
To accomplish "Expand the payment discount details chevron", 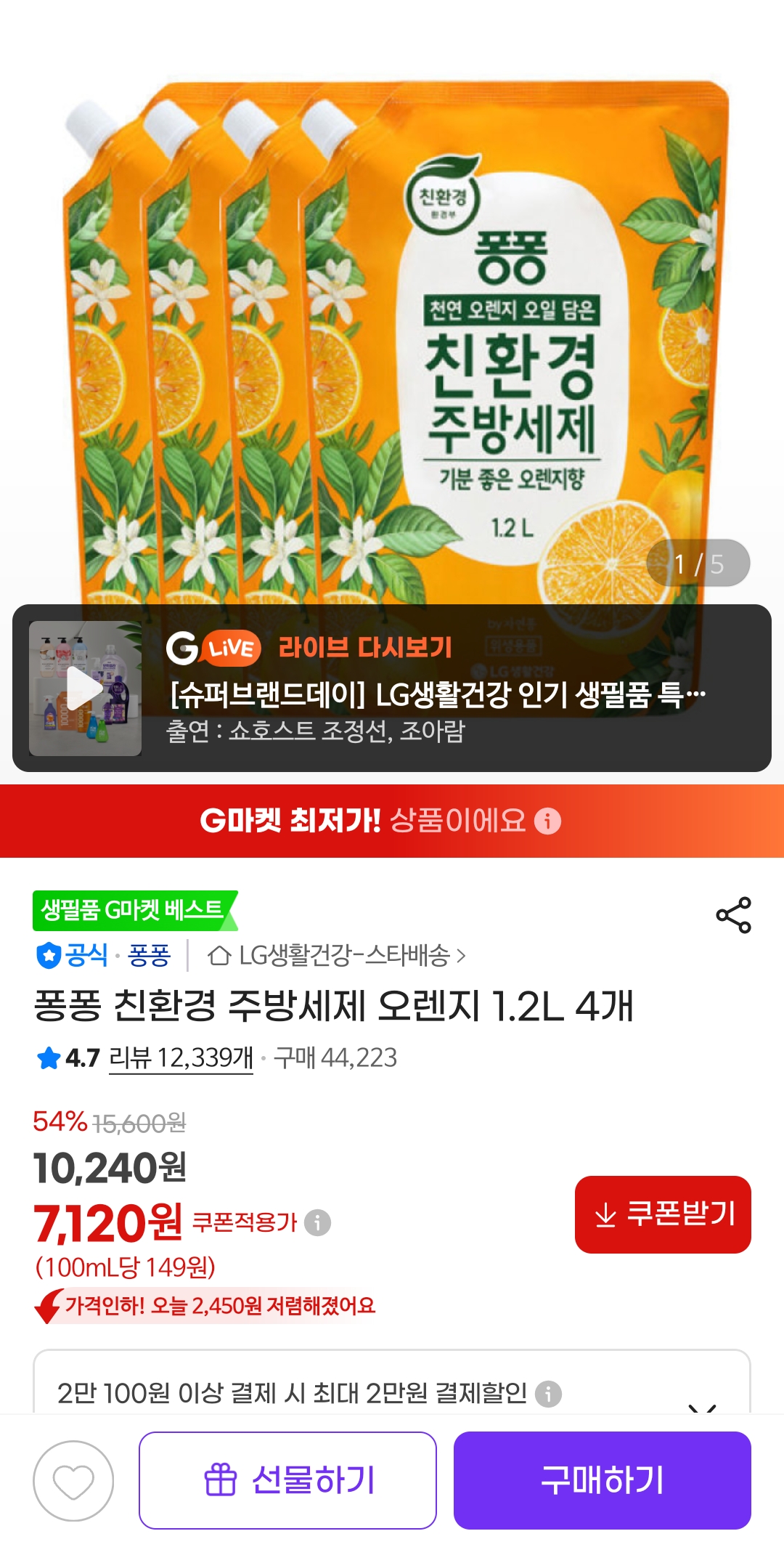I will tap(702, 1406).
